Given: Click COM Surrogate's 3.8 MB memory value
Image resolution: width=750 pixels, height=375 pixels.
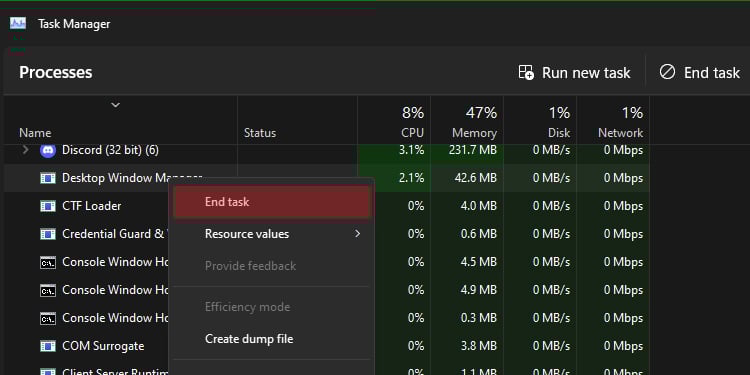Looking at the screenshot, I should click(478, 346).
